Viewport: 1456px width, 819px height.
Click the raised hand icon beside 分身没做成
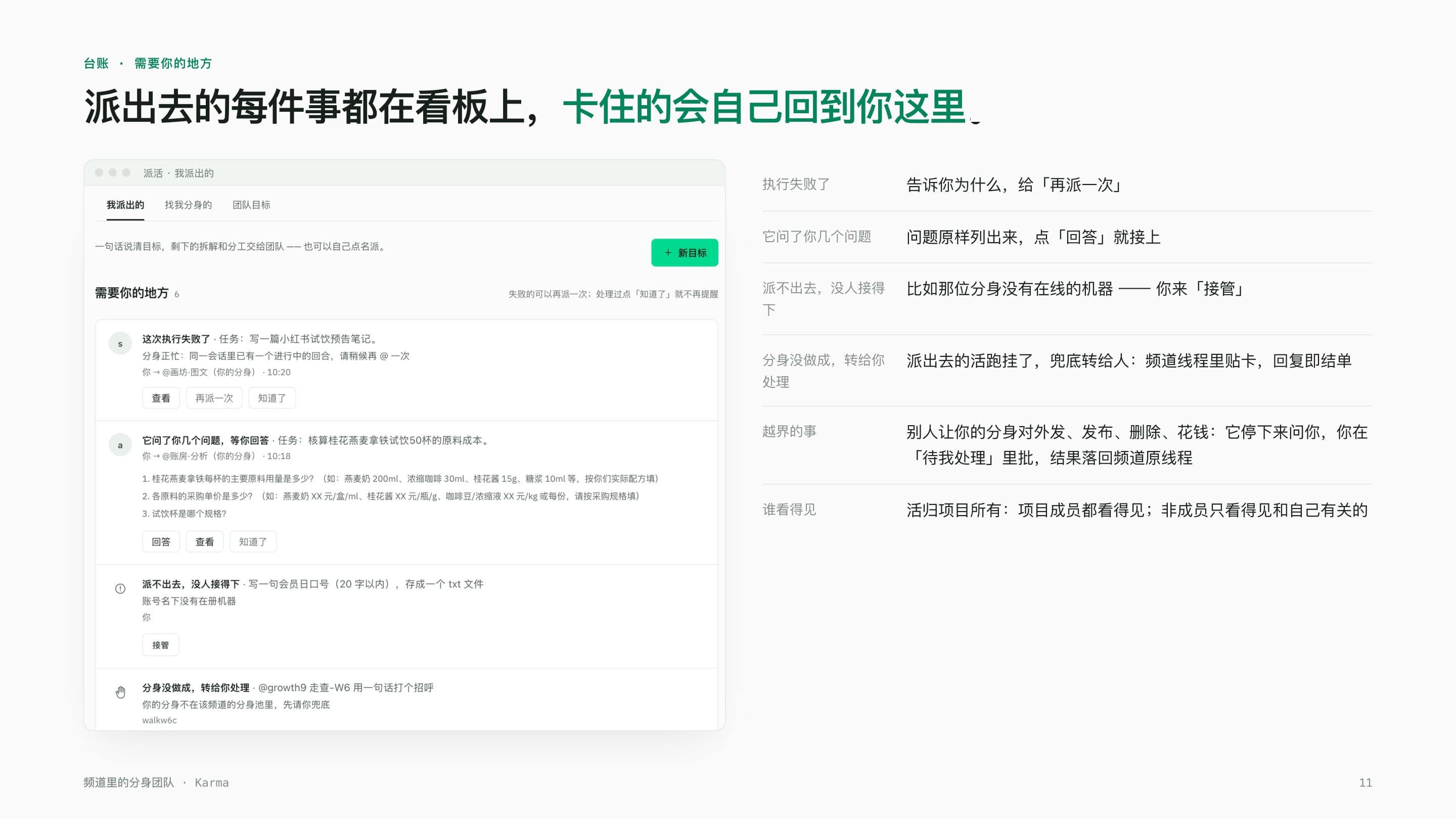click(x=120, y=692)
